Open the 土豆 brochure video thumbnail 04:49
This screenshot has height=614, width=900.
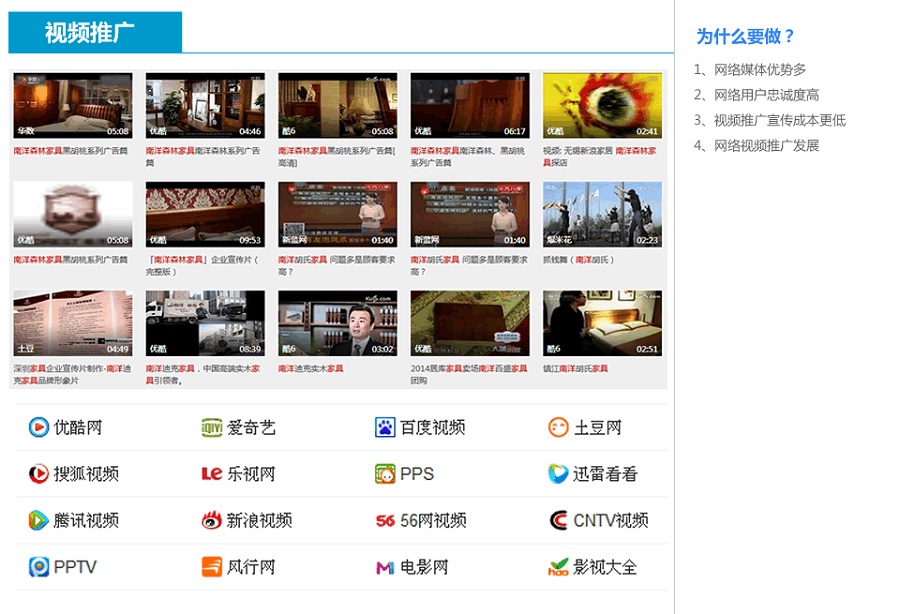click(73, 324)
